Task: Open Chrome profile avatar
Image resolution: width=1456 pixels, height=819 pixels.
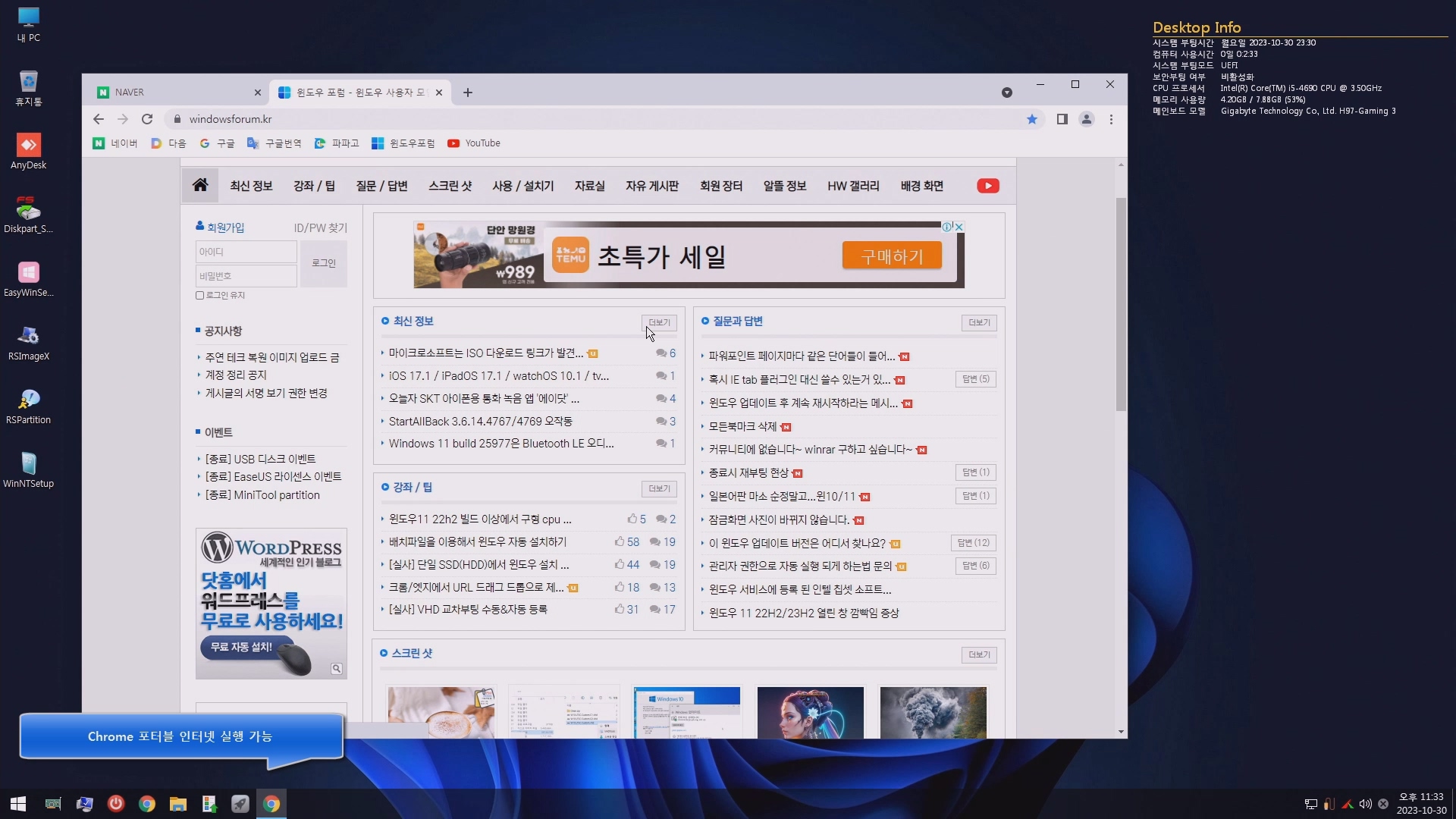Action: 1087,119
